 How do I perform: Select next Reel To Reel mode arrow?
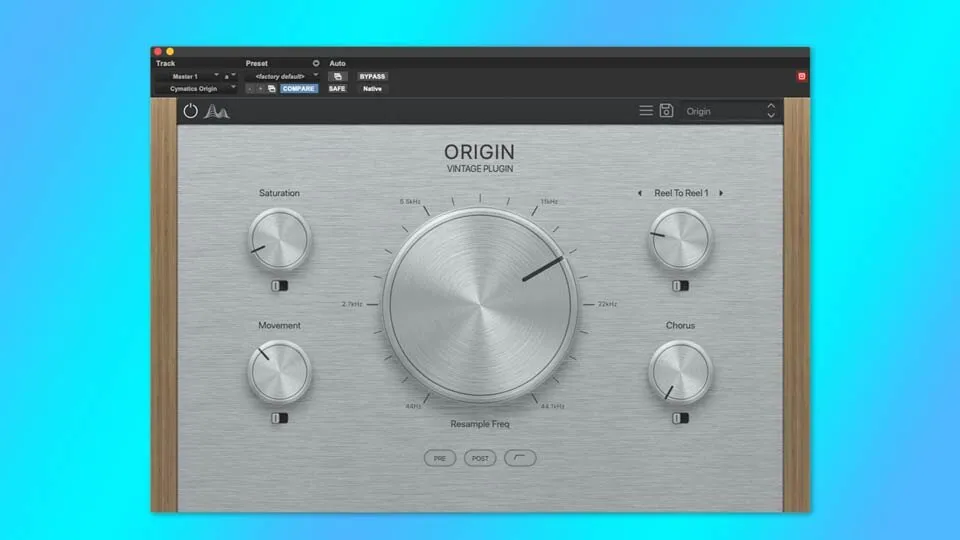[x=721, y=193]
